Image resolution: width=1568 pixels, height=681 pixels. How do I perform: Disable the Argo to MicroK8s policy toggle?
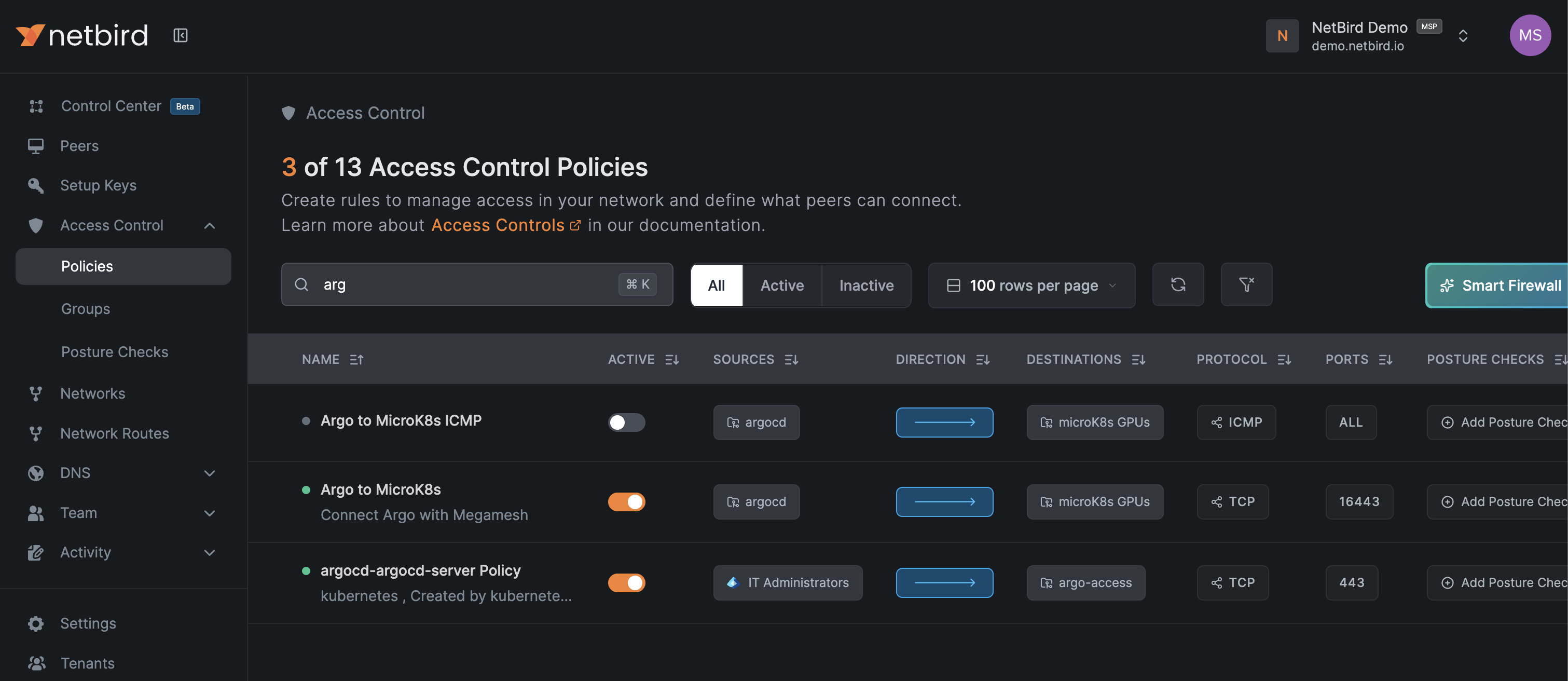[x=626, y=501]
